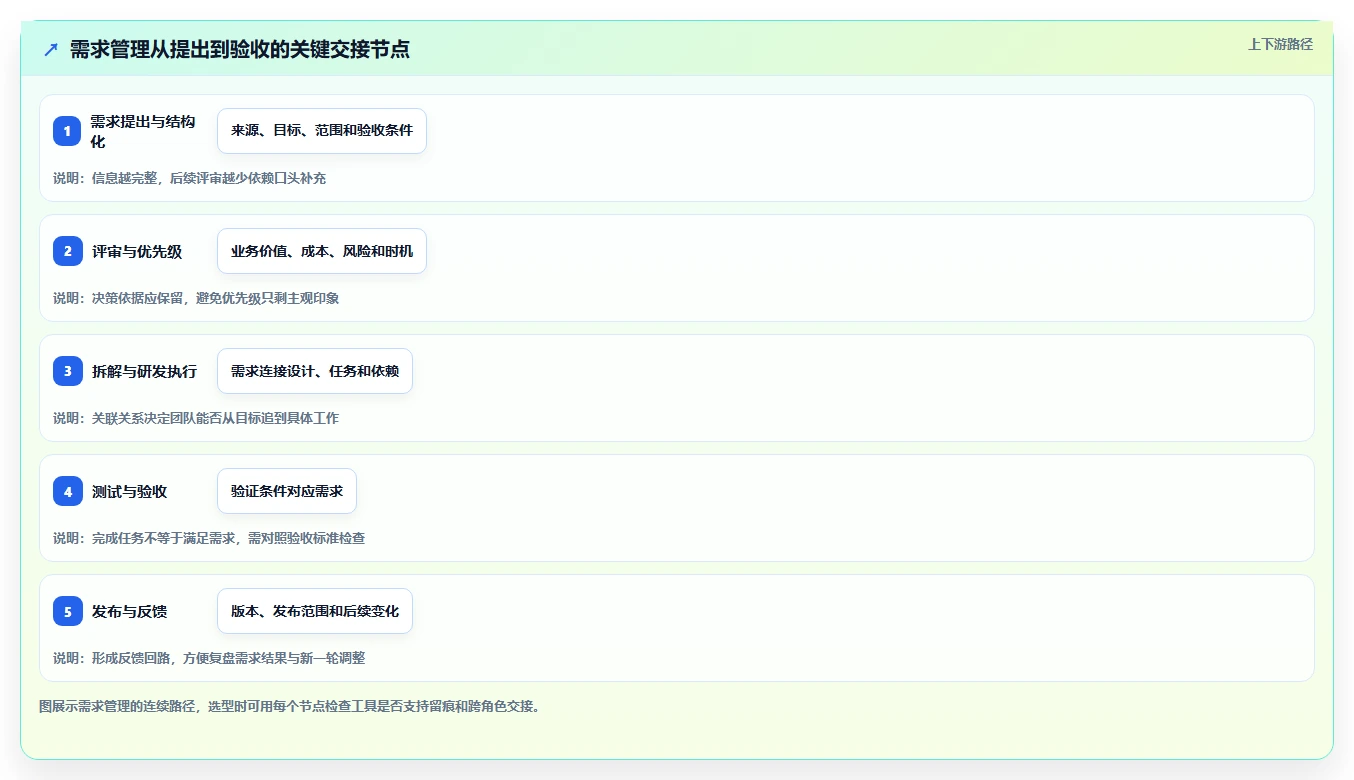
Task: Click the step 5 number badge
Action: 68,611
